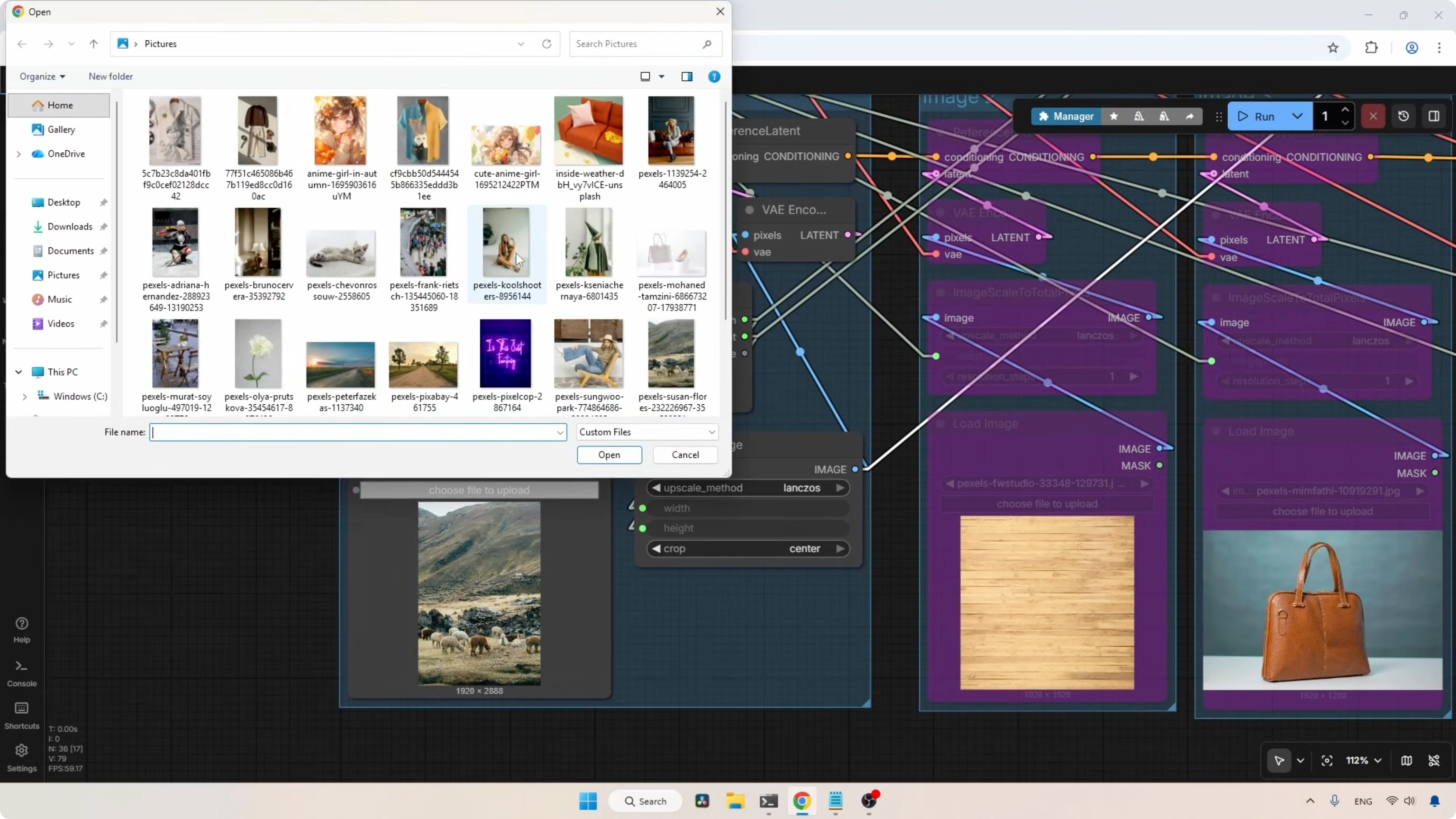Click the queue history icon
Screen dimensions: 1456x819
pos(1403,116)
